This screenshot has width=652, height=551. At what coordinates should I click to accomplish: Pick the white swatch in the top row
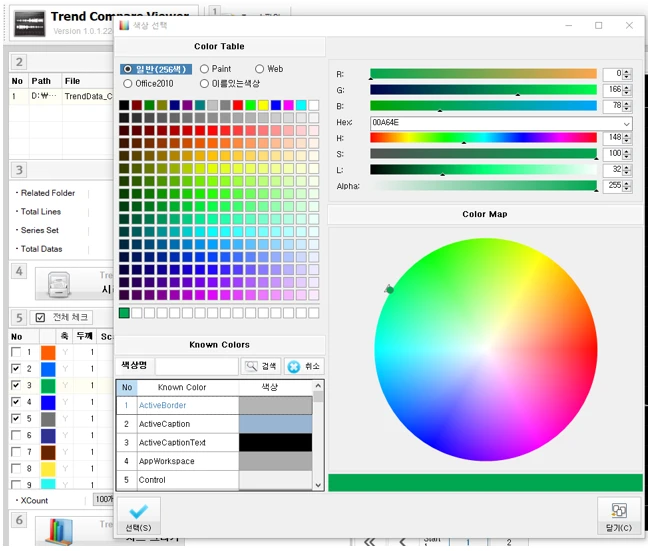314,105
